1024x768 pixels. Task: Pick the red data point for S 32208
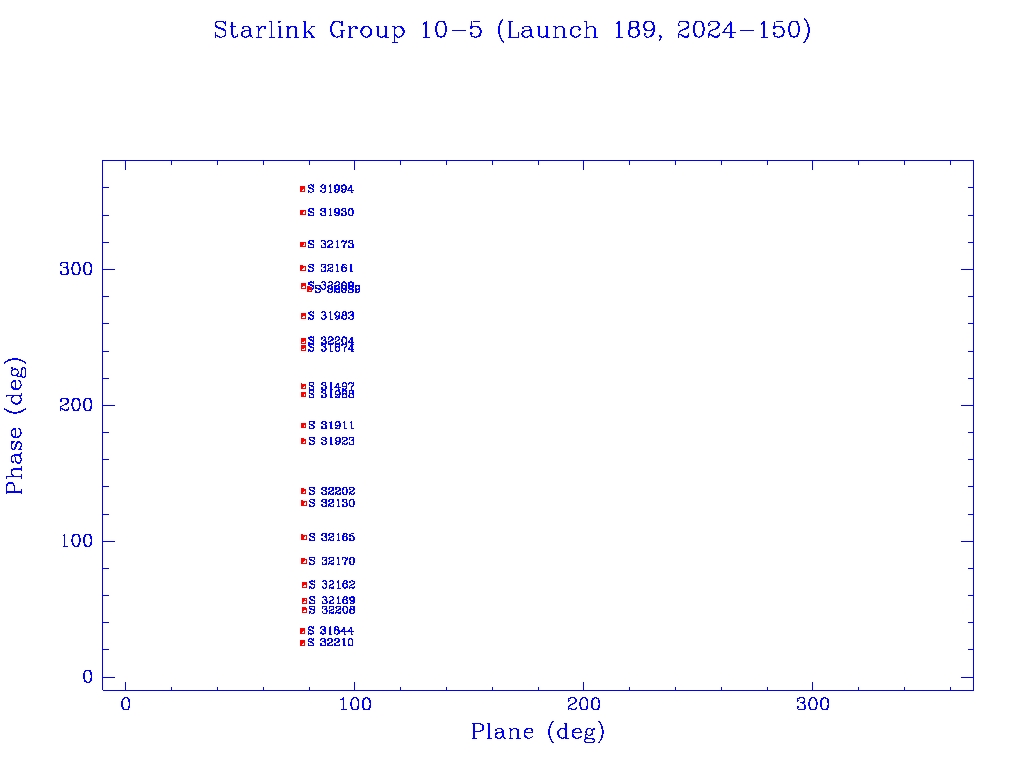click(x=304, y=610)
